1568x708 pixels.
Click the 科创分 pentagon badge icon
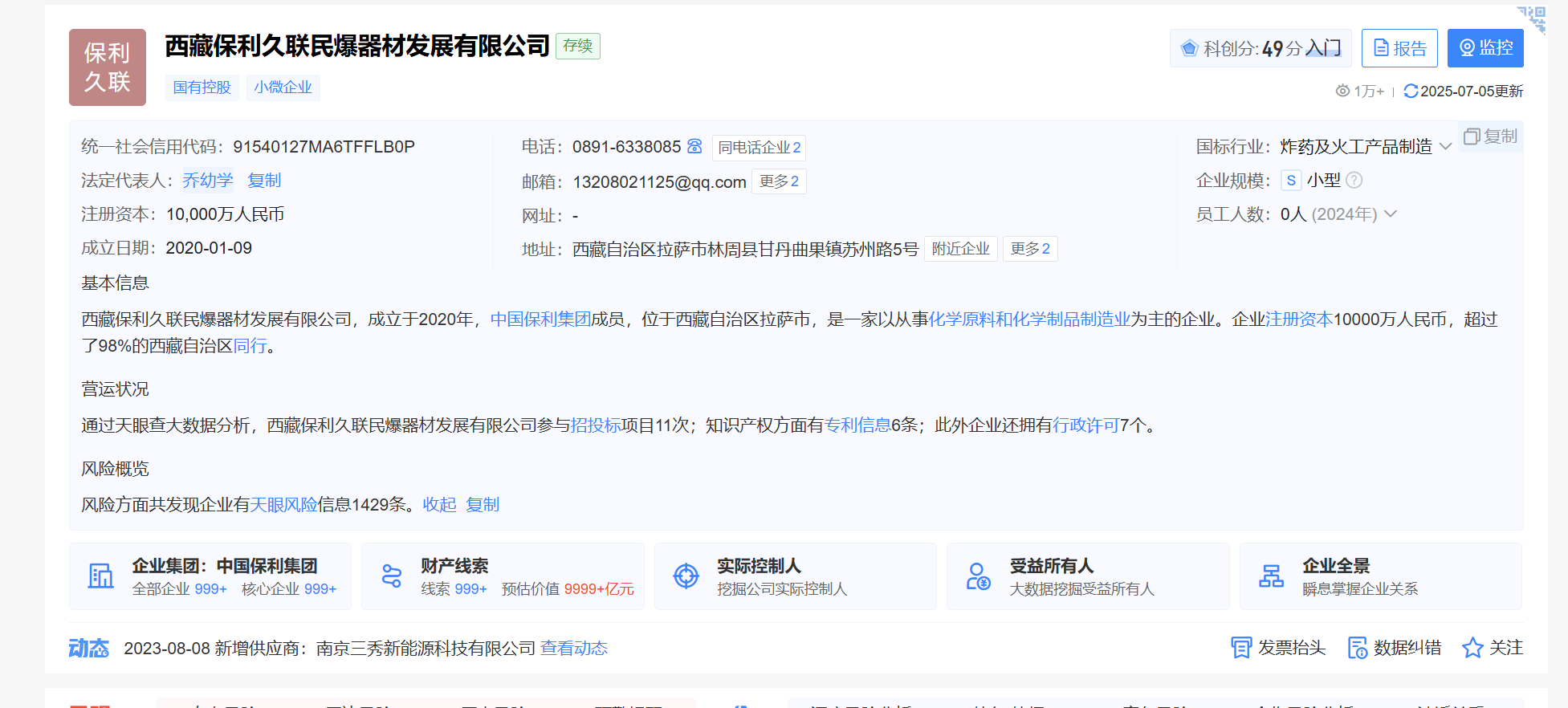[x=1189, y=48]
